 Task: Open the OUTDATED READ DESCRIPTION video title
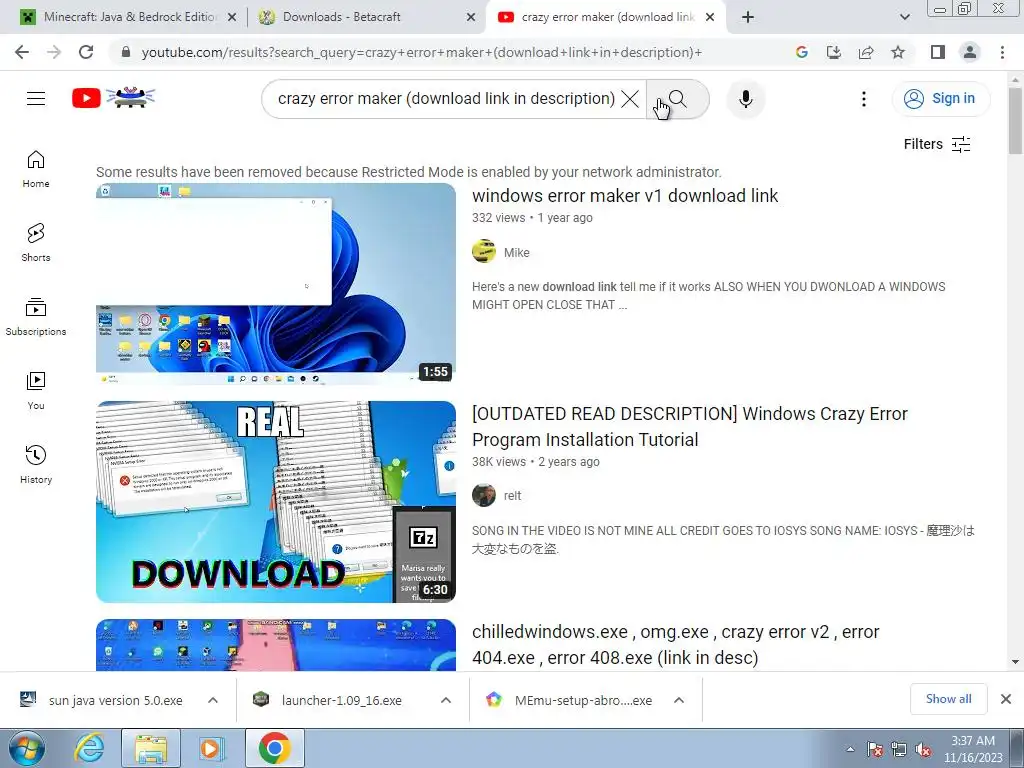pyautogui.click(x=690, y=426)
